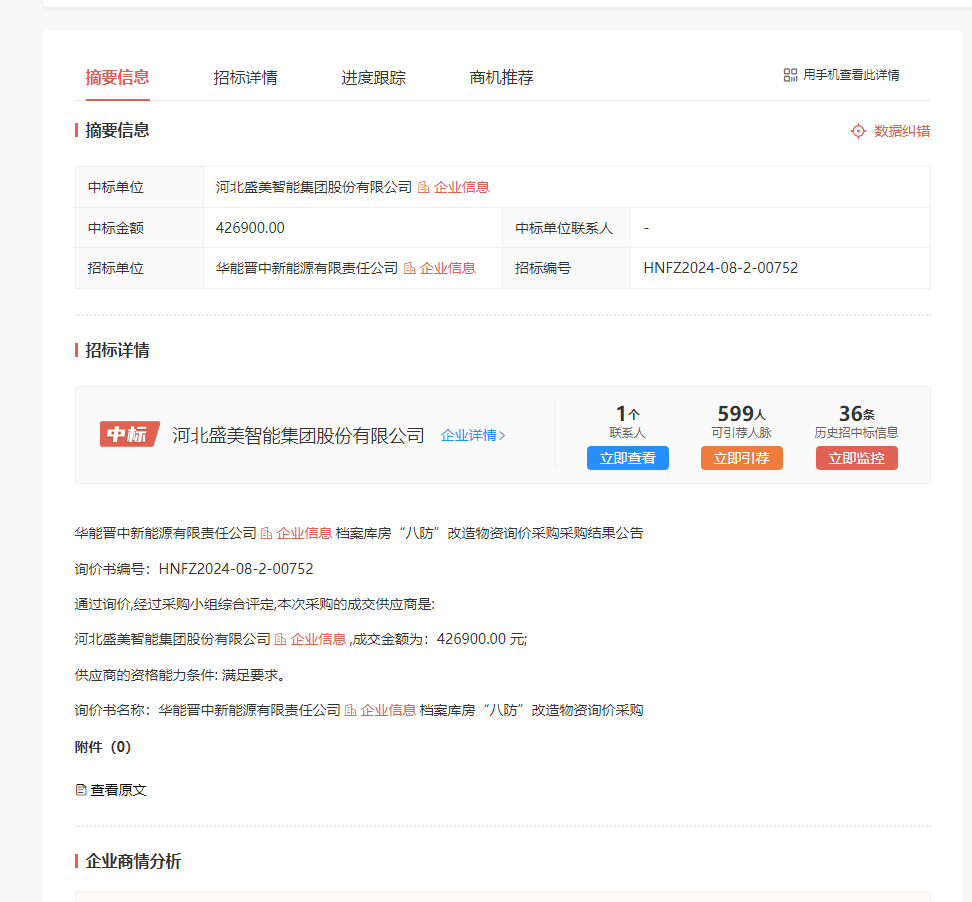This screenshot has width=972, height=902.
Task: Select the 商机推荐 tab
Action: pos(500,77)
